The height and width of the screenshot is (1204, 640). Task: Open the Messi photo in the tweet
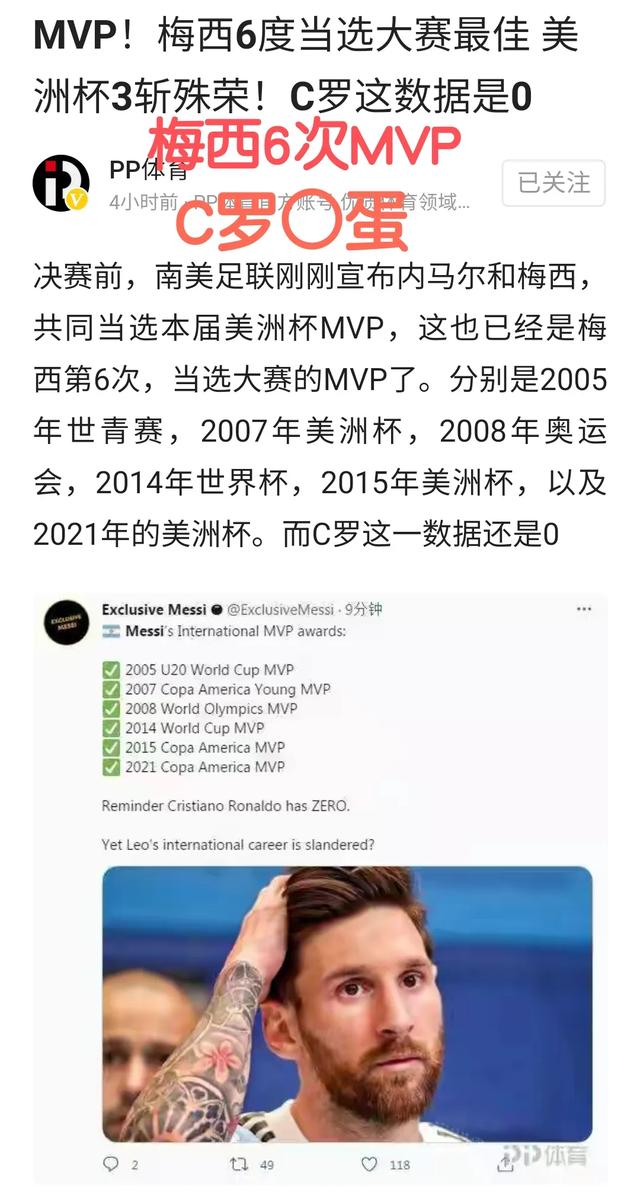347,1003
